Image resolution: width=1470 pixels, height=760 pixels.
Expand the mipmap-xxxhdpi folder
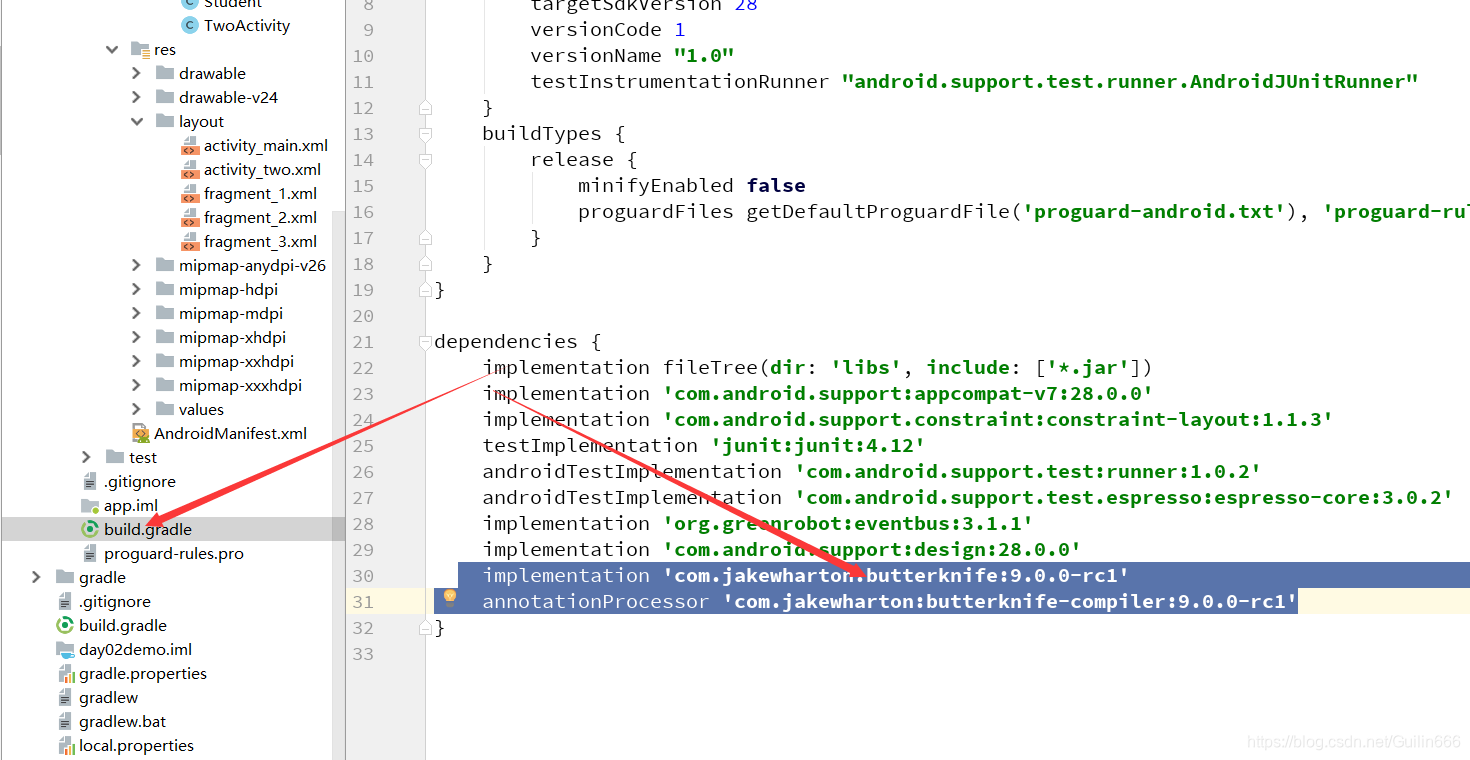click(136, 386)
